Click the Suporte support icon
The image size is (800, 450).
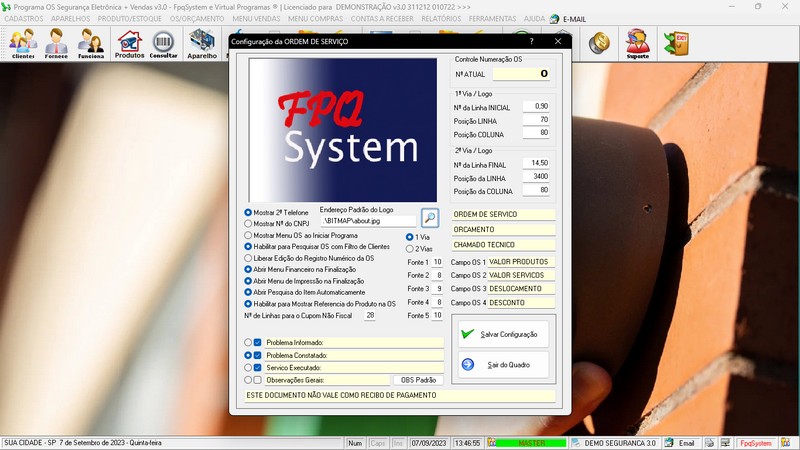[x=637, y=43]
